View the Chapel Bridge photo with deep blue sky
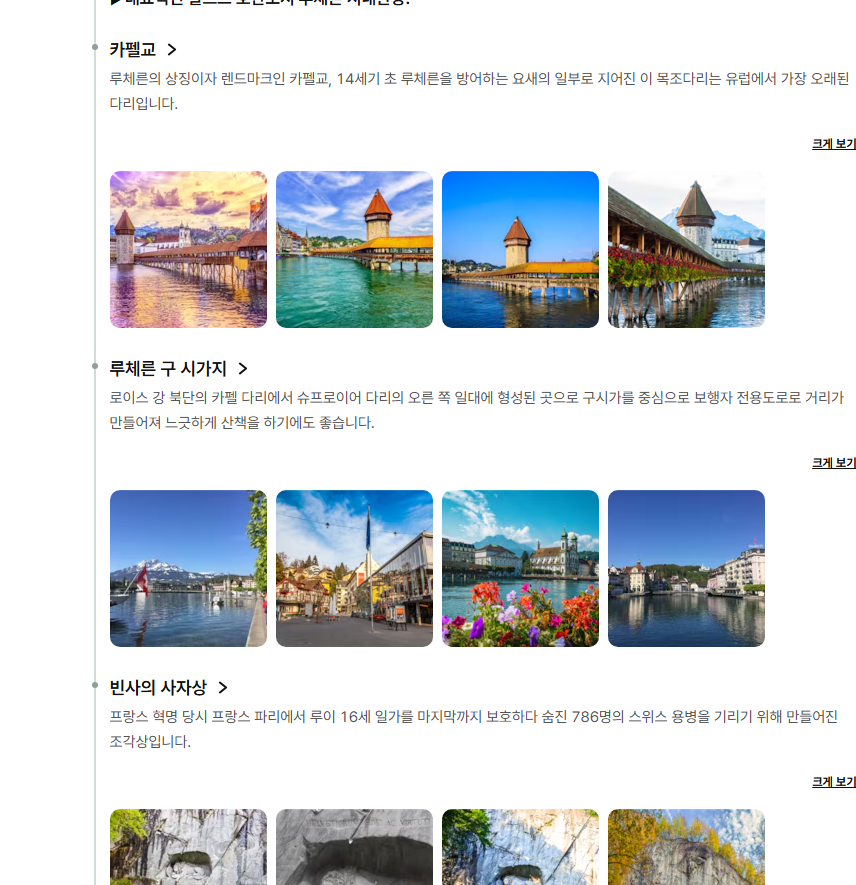The image size is (856, 885). pos(520,249)
